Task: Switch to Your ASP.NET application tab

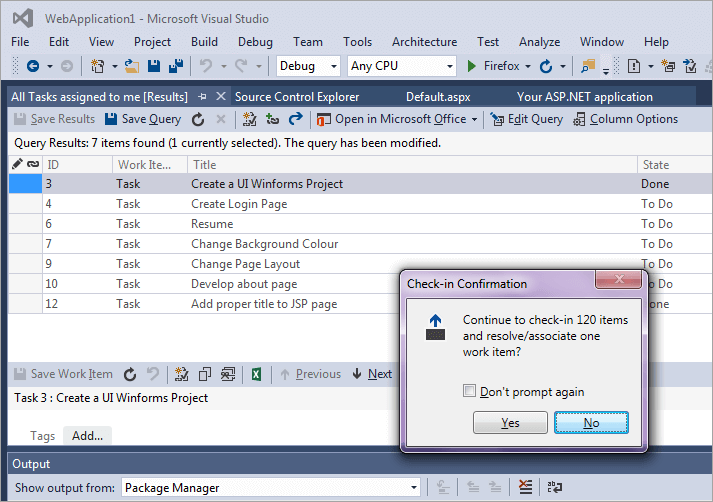Action: [x=584, y=97]
